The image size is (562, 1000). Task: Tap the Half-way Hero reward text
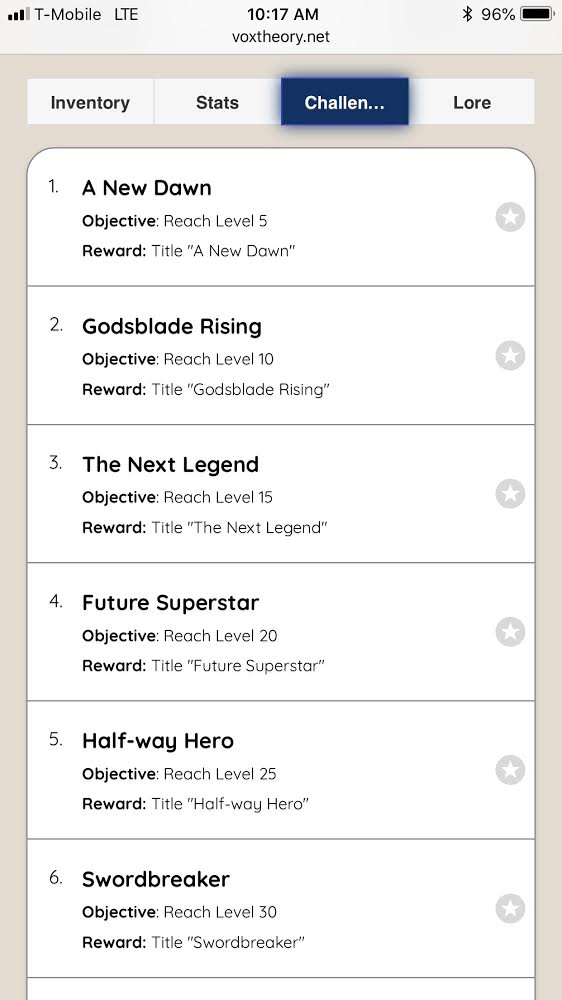tap(195, 804)
